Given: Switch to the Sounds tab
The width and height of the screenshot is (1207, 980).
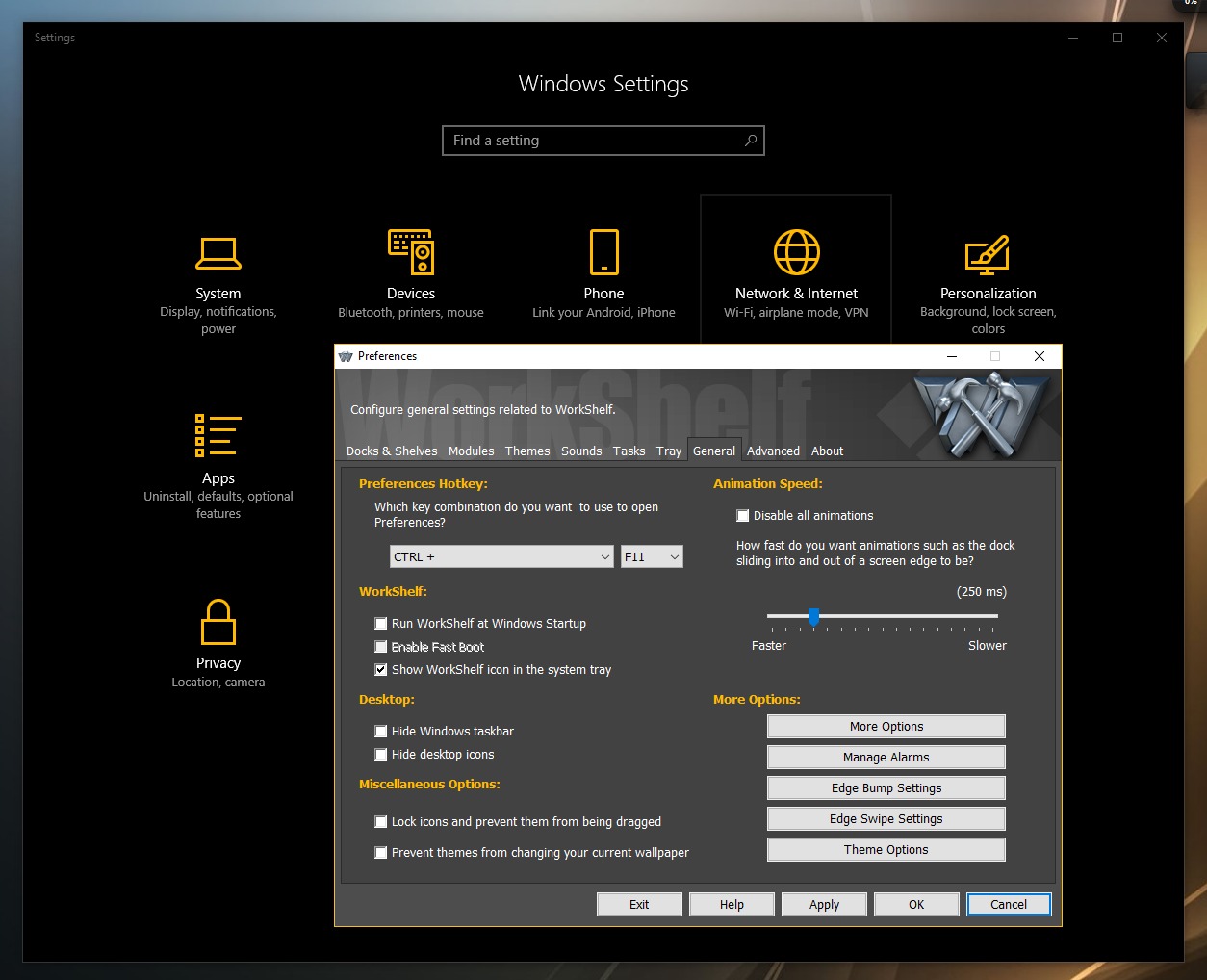Looking at the screenshot, I should [x=581, y=451].
